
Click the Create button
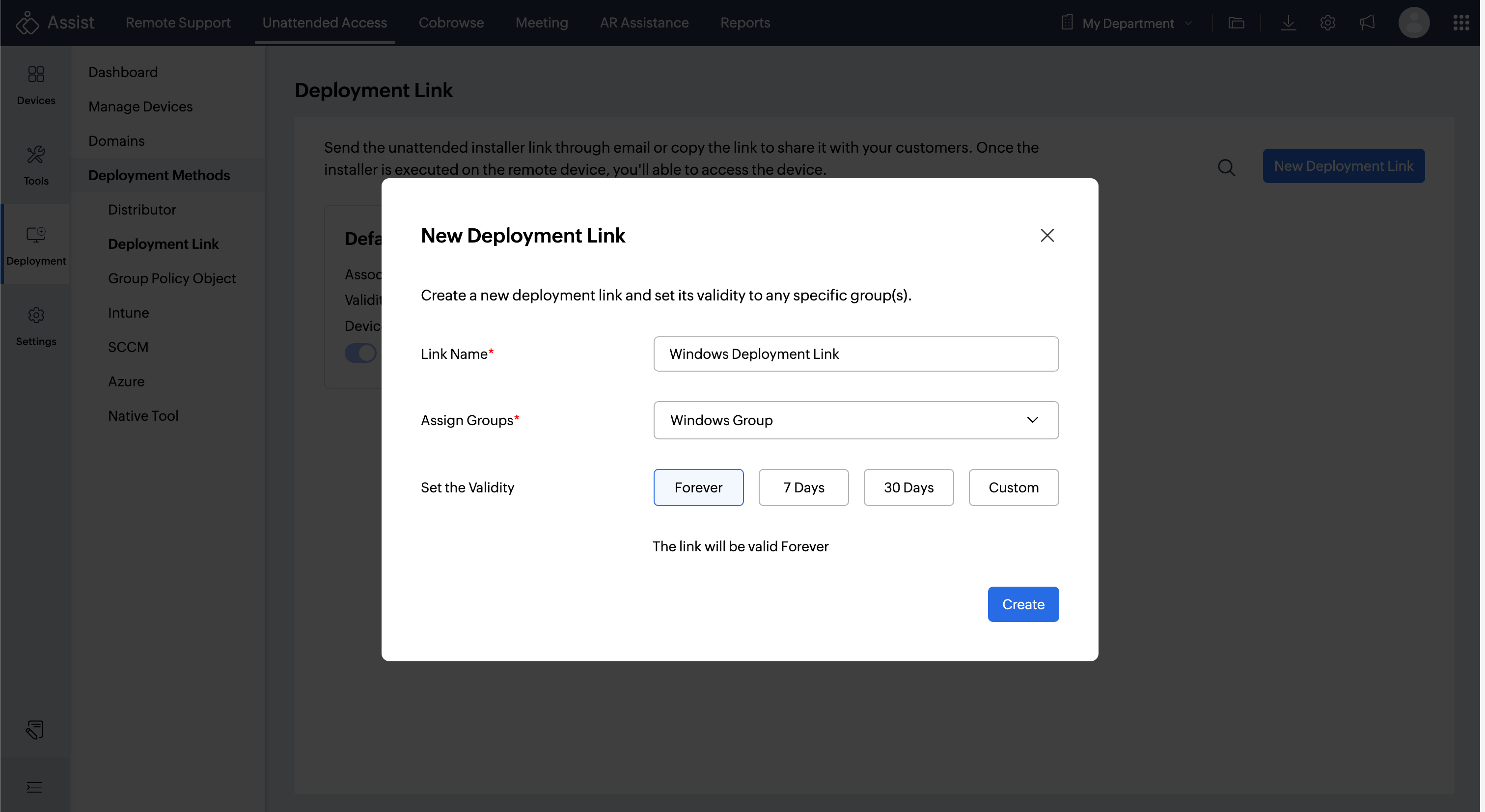click(1023, 604)
